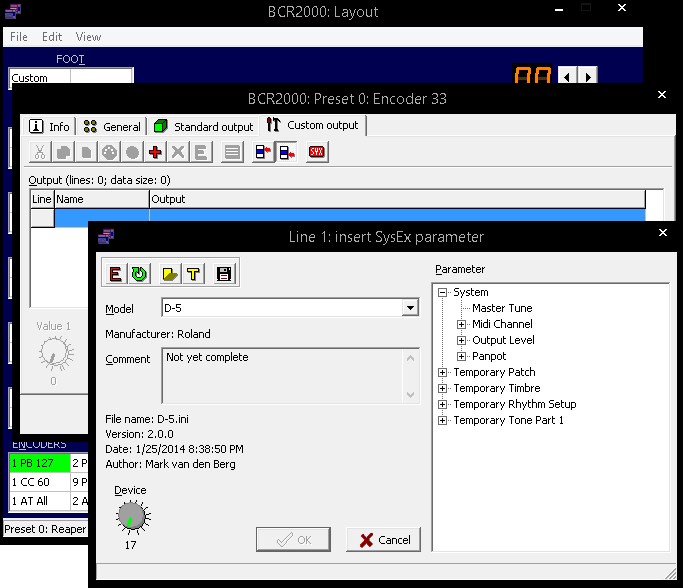Expand the Midi Channel node
683x588 pixels.
pyautogui.click(x=462, y=324)
